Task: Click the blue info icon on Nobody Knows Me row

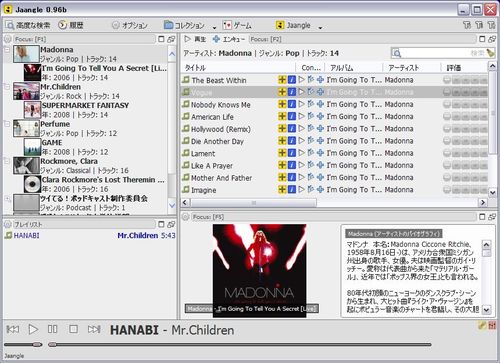Action: click(292, 104)
